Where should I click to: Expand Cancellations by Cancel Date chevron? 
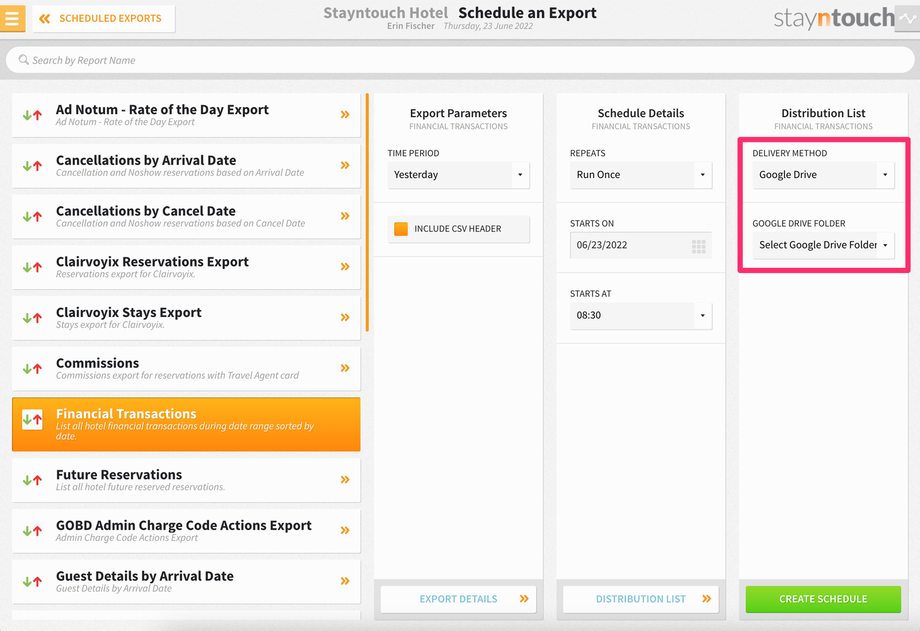345,215
